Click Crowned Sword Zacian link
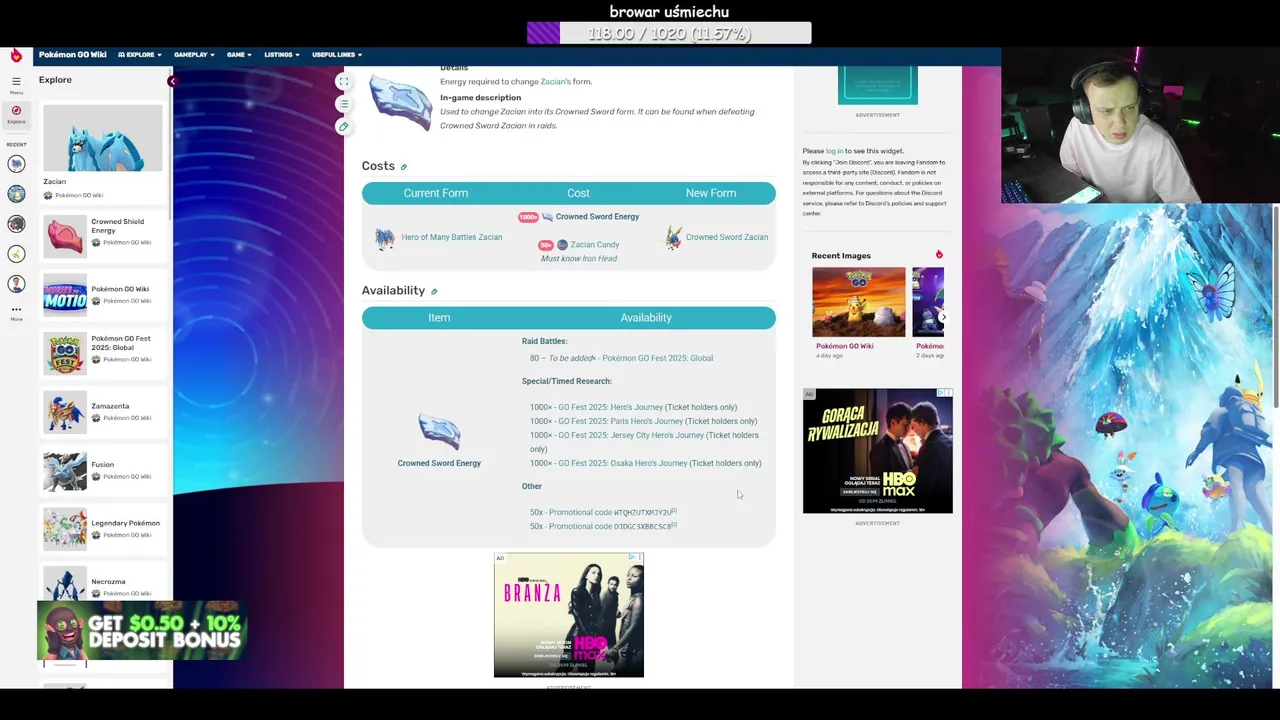Screen dimensions: 1280x720 click(x=727, y=238)
